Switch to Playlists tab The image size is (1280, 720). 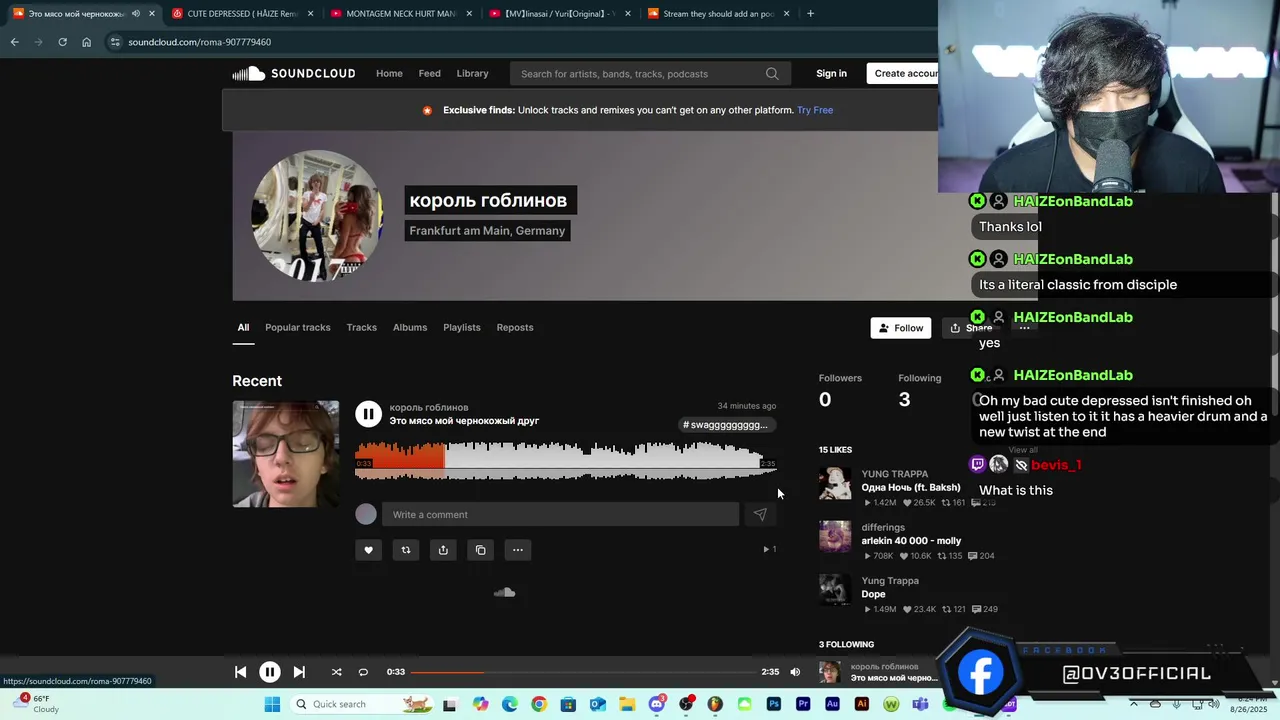(x=462, y=327)
